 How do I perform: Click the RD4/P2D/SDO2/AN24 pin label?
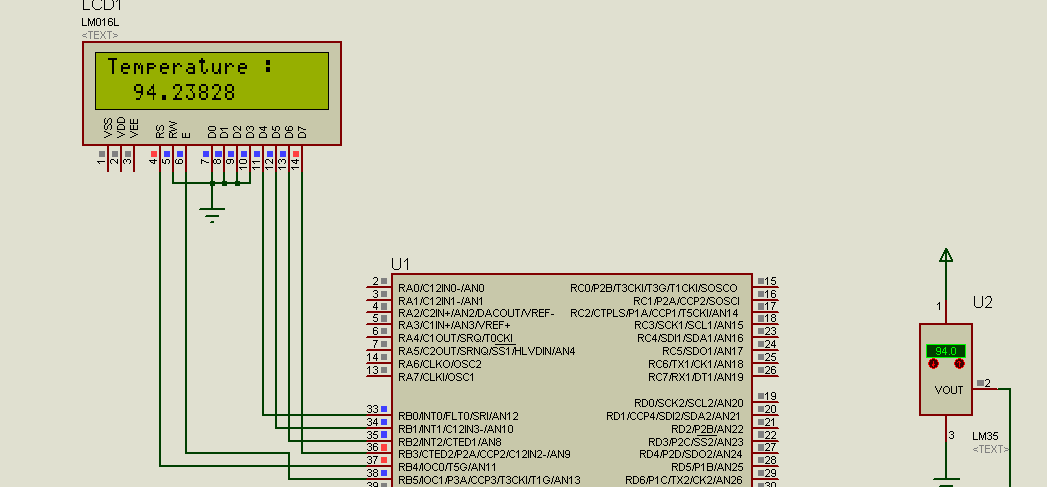[x=691, y=454]
